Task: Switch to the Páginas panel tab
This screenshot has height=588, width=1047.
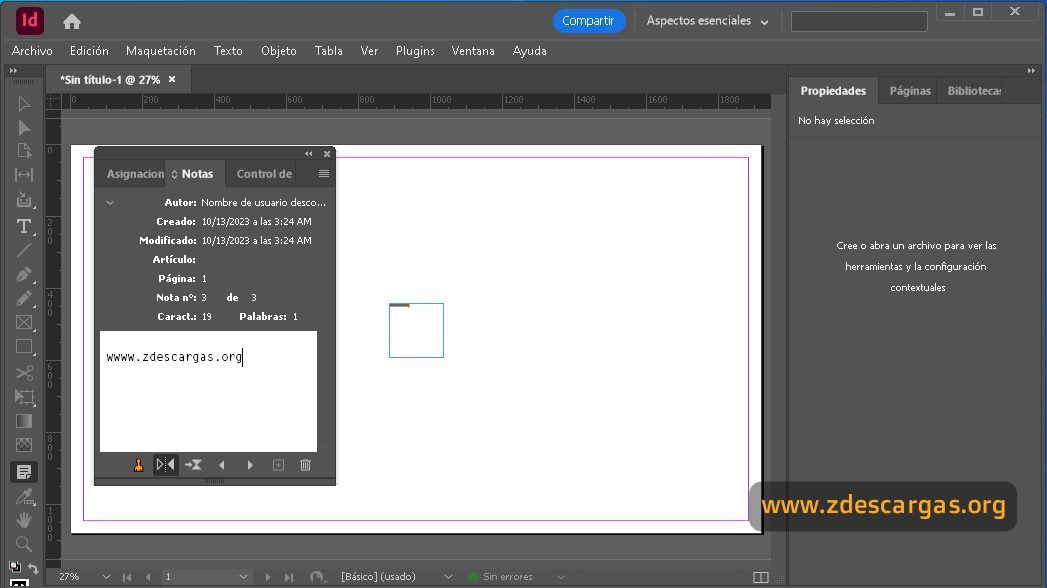Action: pyautogui.click(x=909, y=91)
